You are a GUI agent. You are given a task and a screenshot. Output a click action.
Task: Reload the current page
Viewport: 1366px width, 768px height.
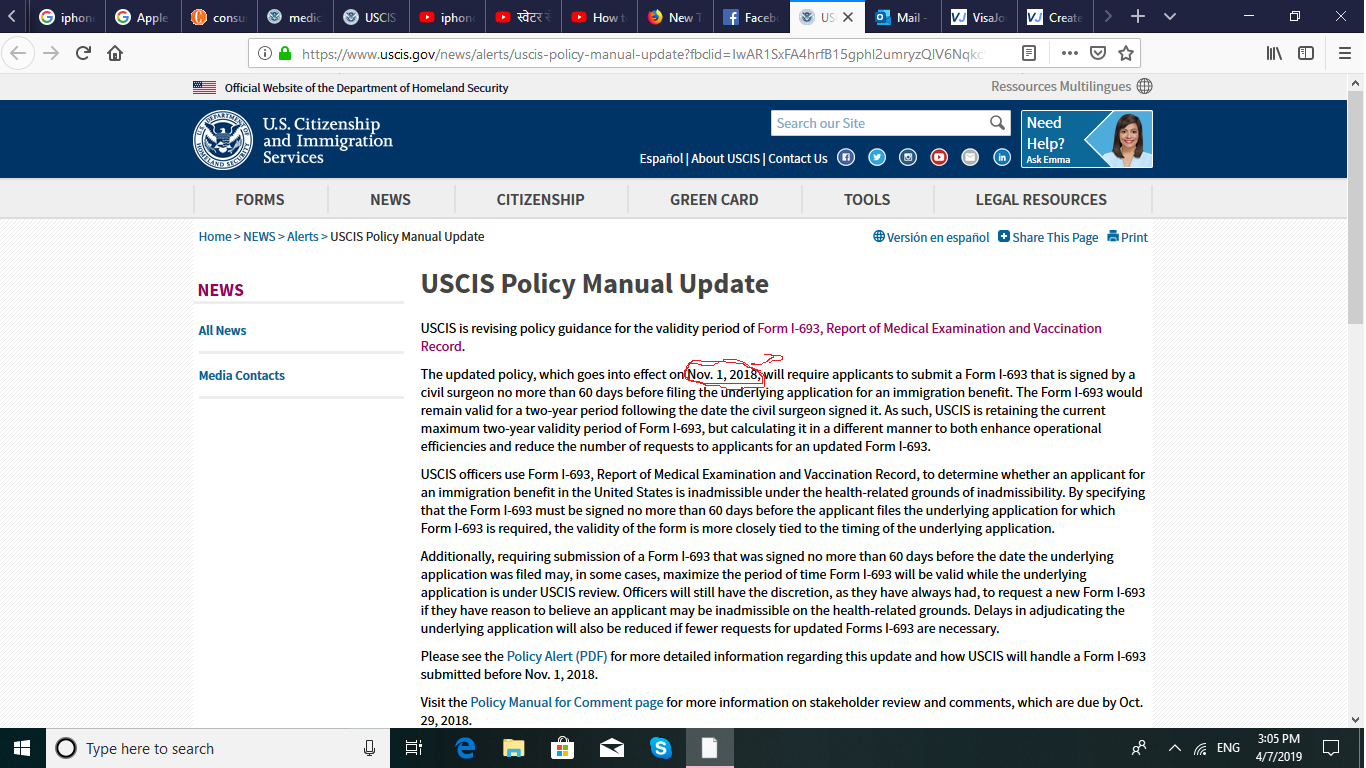84,53
